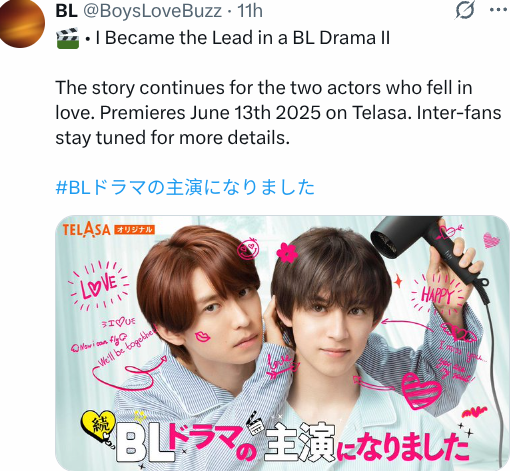This screenshot has width=510, height=471.
Task: Click the yellow heart 続 badge
Action: click(97, 425)
